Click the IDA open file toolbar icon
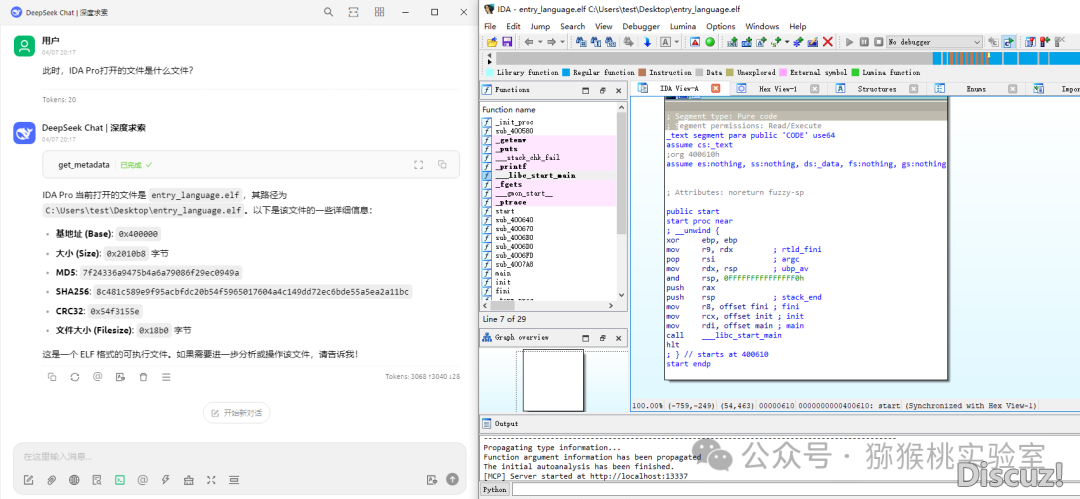1080x499 pixels. (492, 42)
